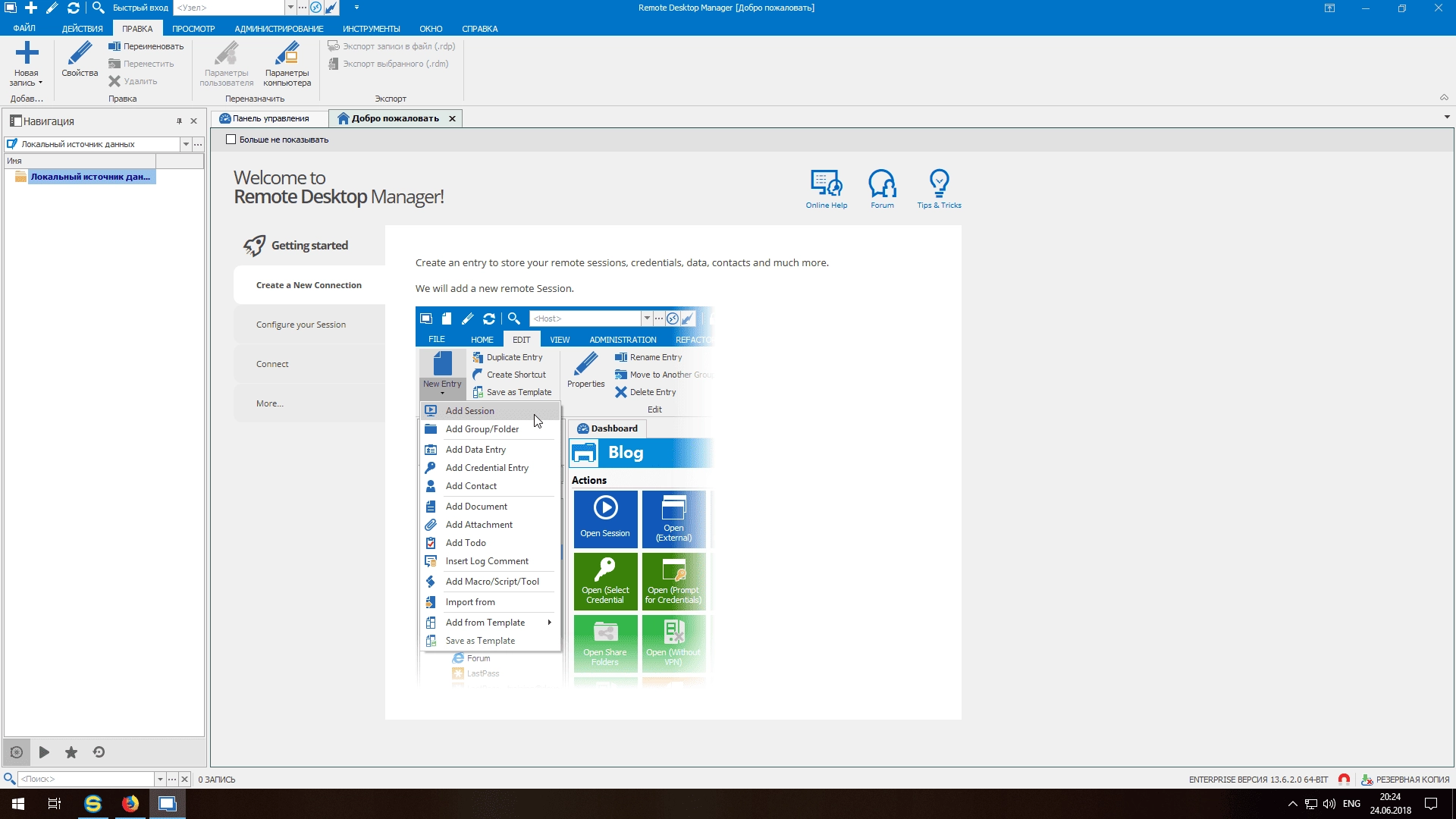Click Переместить in the ribbon

pyautogui.click(x=142, y=64)
